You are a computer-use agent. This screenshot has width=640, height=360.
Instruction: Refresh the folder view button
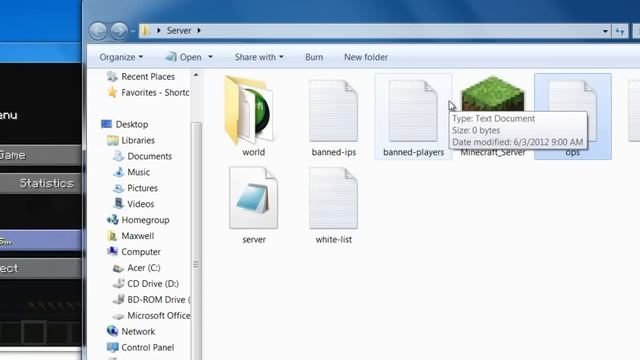[620, 31]
